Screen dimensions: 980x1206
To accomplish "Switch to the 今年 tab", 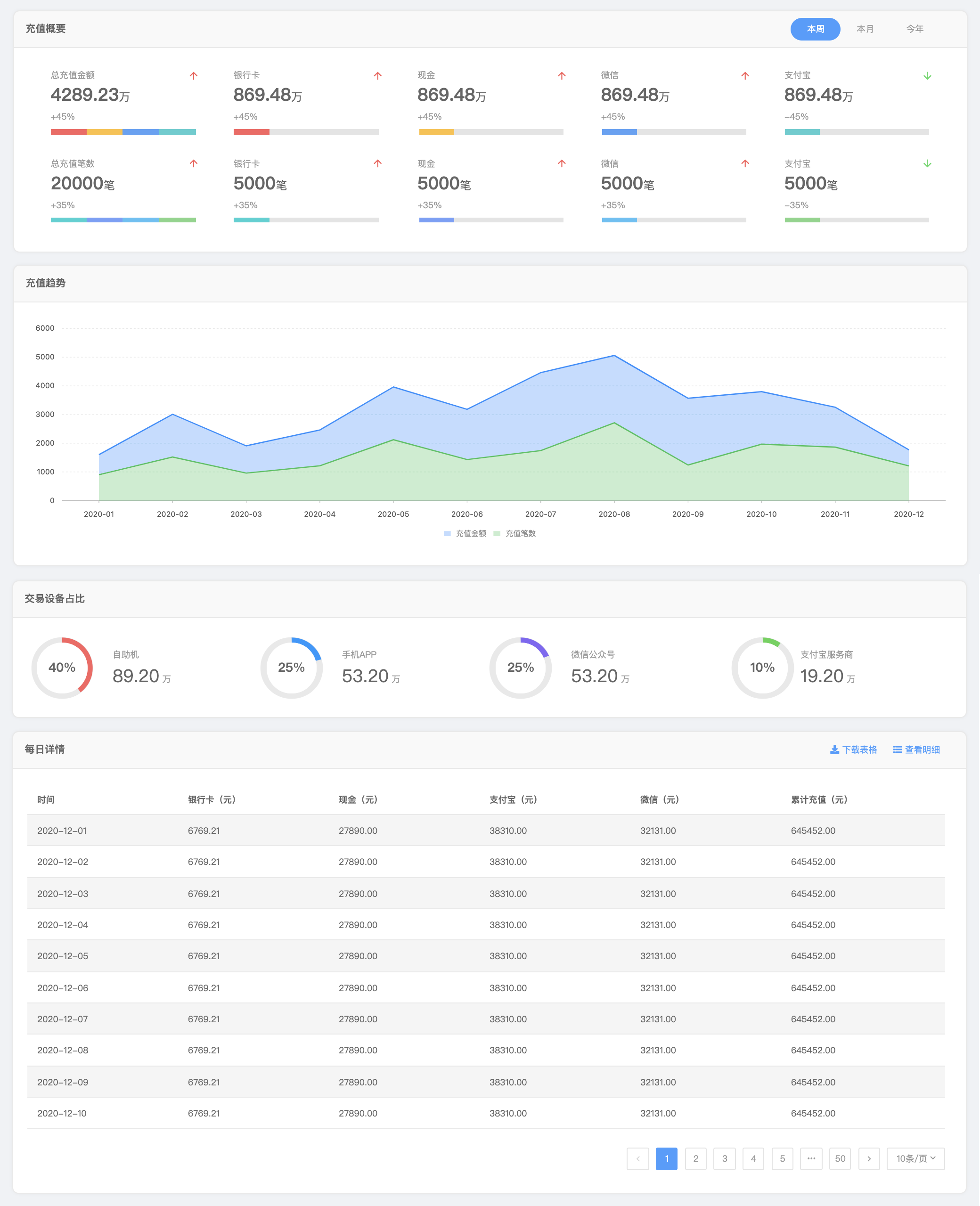I will click(x=915, y=29).
